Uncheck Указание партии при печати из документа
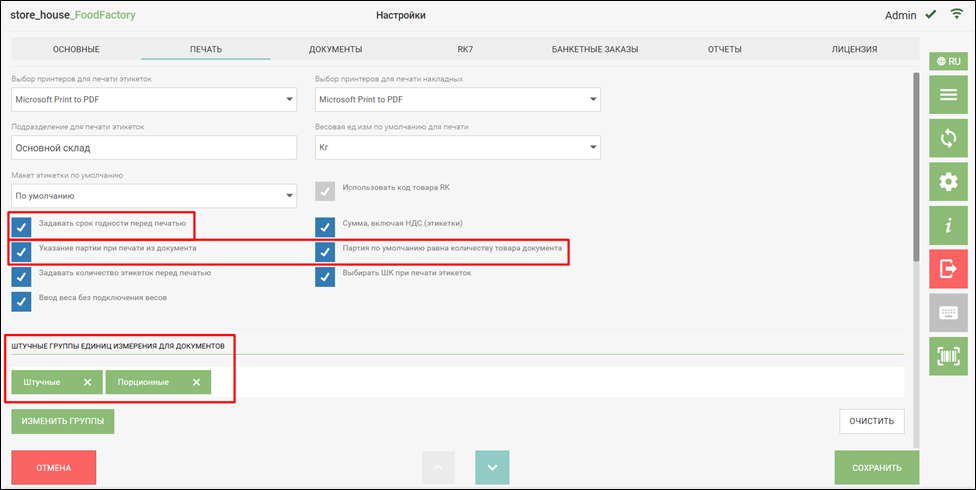Screen dimensions: 976x490 tap(21, 251)
